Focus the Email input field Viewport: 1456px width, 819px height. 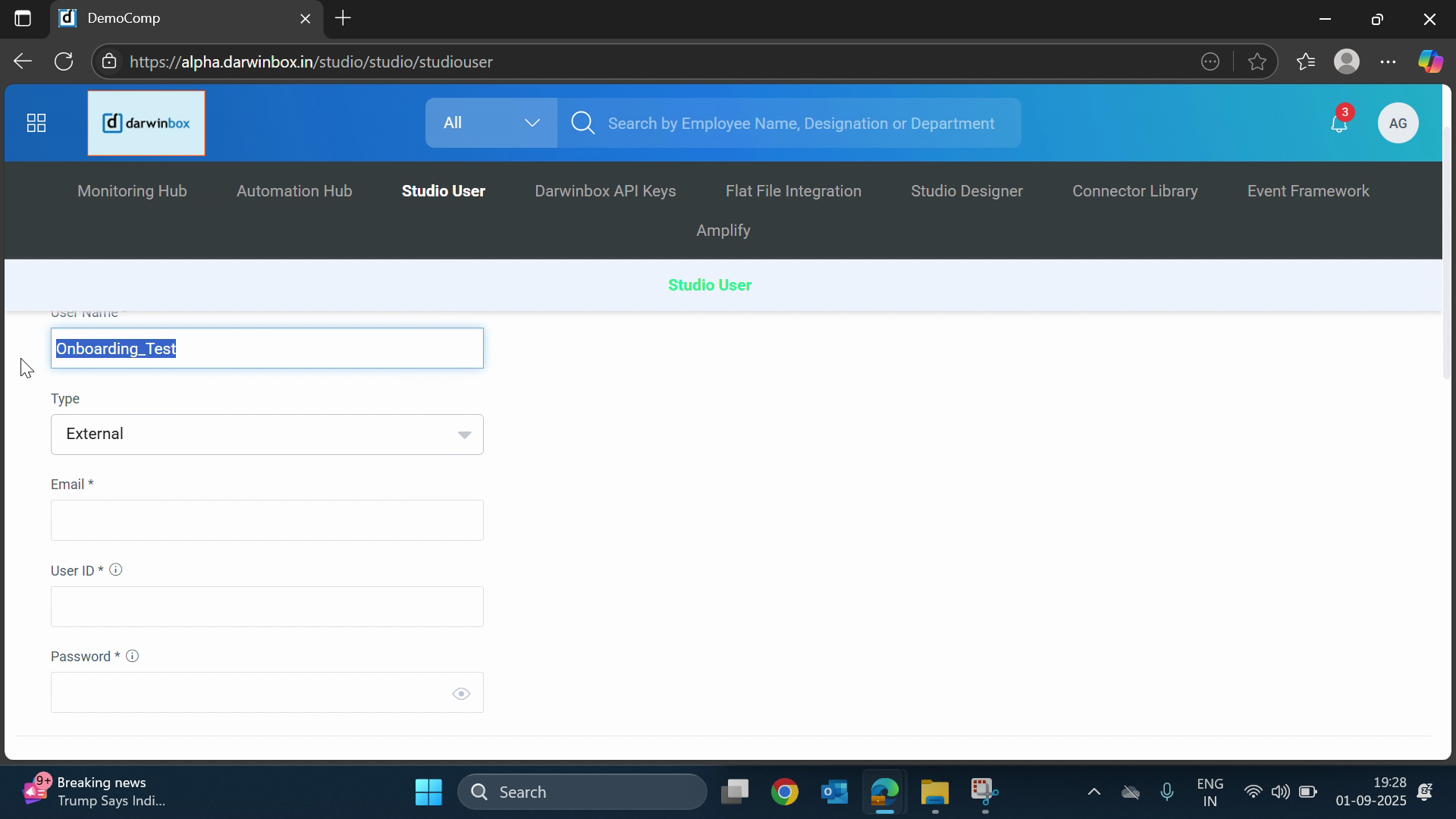click(267, 520)
